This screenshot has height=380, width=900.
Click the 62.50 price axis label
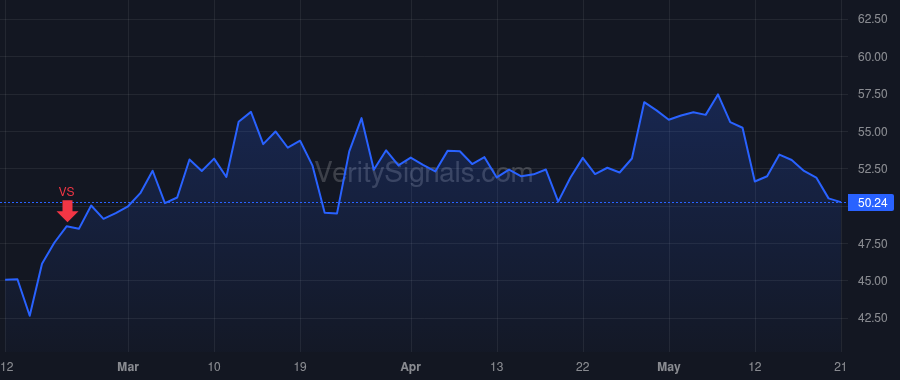[872, 19]
